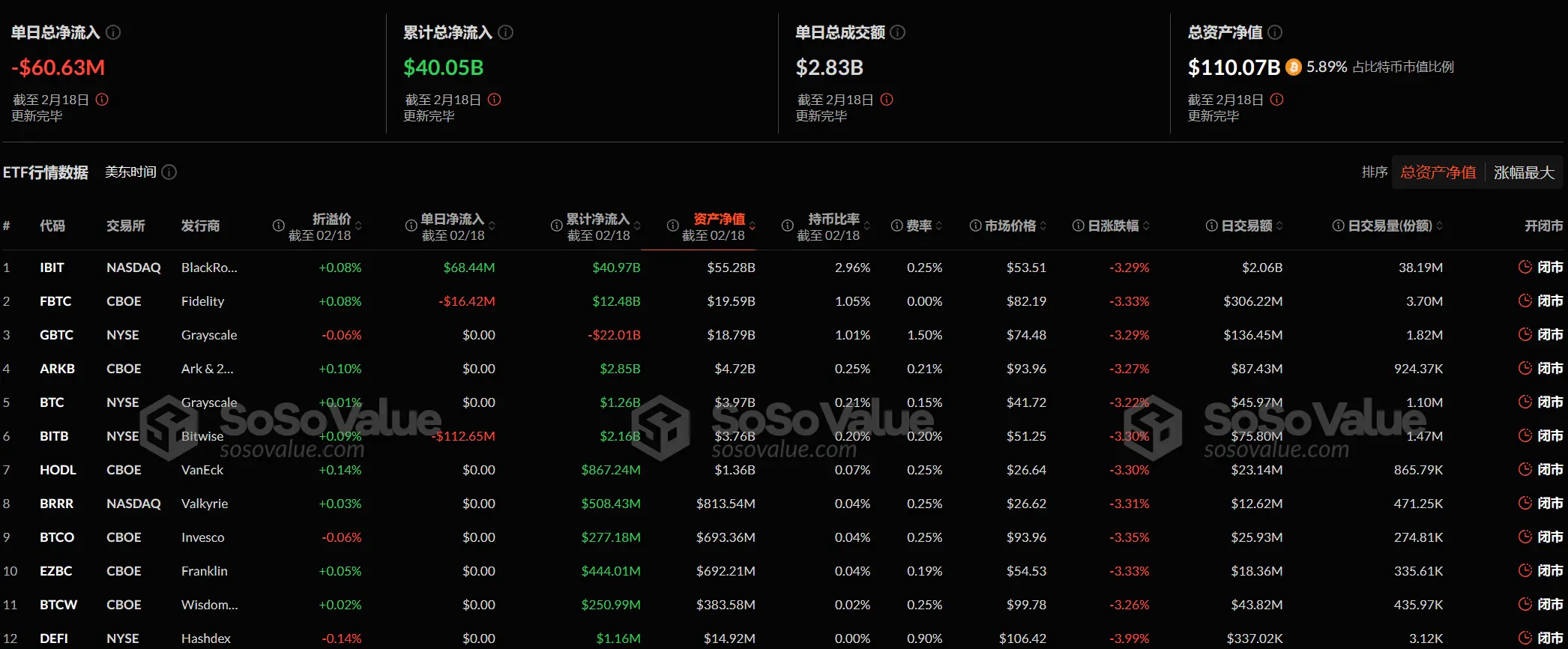Click info icon next to 总资产净值
1568x649 pixels.
coord(1275,32)
